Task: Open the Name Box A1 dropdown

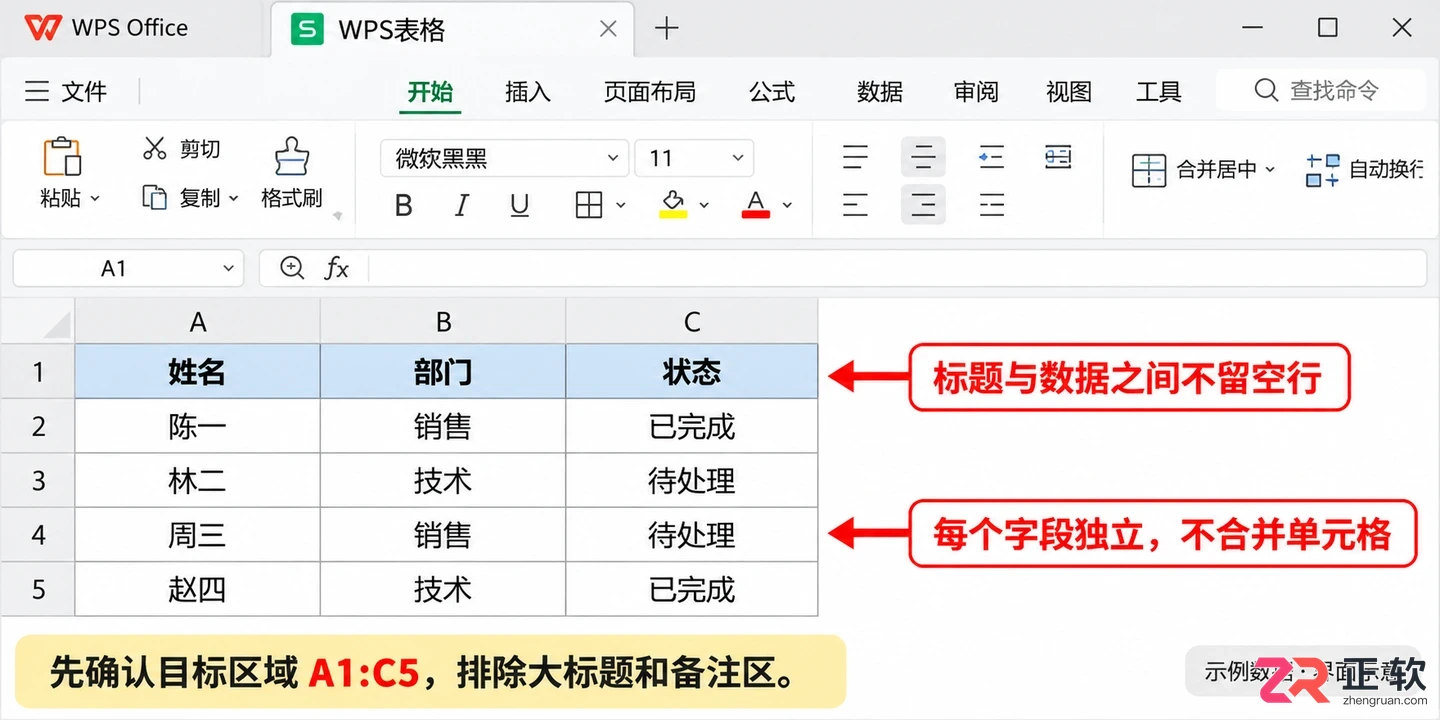Action: pyautogui.click(x=229, y=268)
